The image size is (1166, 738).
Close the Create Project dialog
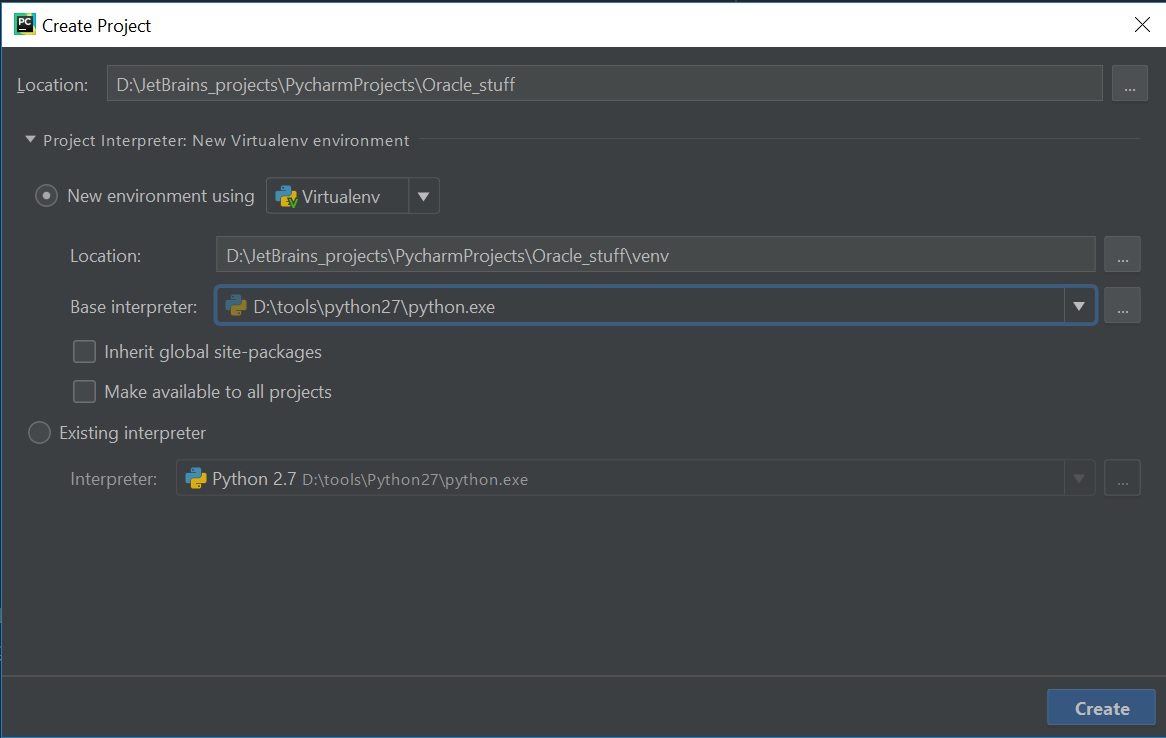click(1142, 25)
